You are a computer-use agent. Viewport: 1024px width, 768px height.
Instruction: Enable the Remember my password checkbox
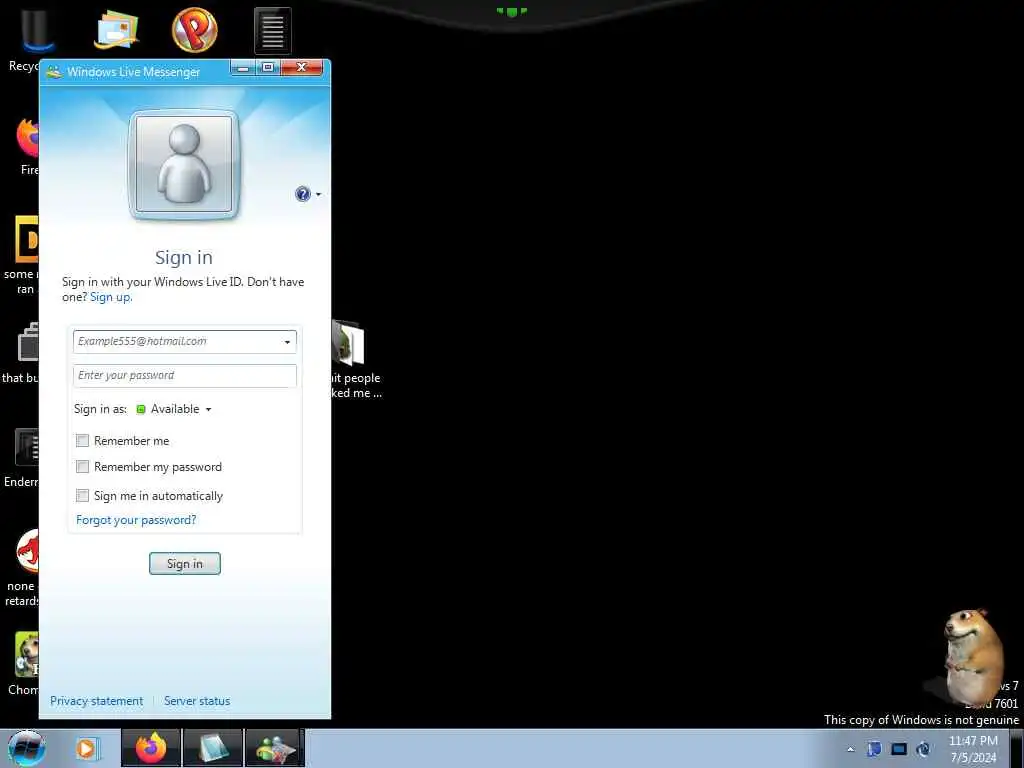click(x=82, y=467)
